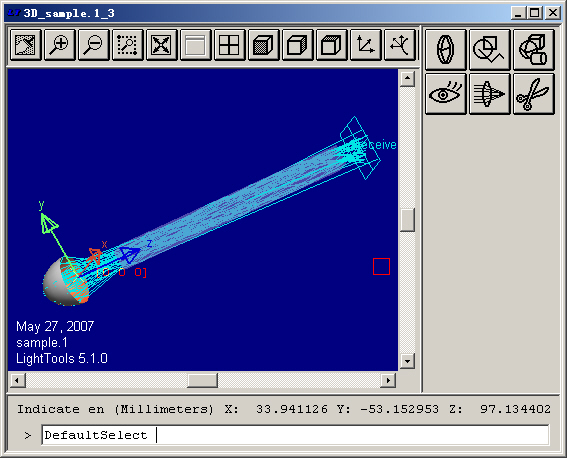The width and height of the screenshot is (567, 458).
Task: Click the rotate view axes icon
Action: (399, 45)
